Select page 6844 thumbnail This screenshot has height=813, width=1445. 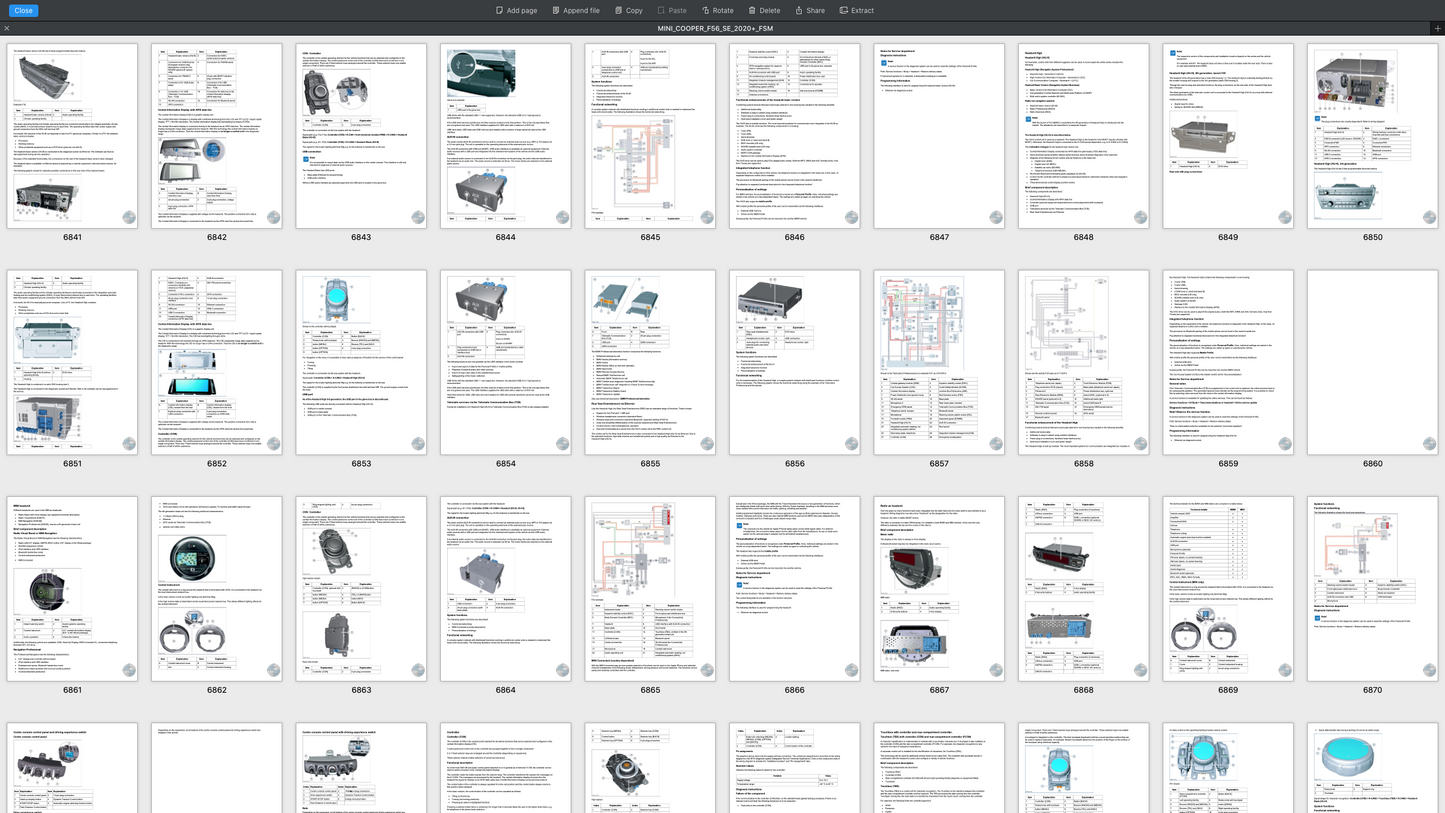click(506, 135)
